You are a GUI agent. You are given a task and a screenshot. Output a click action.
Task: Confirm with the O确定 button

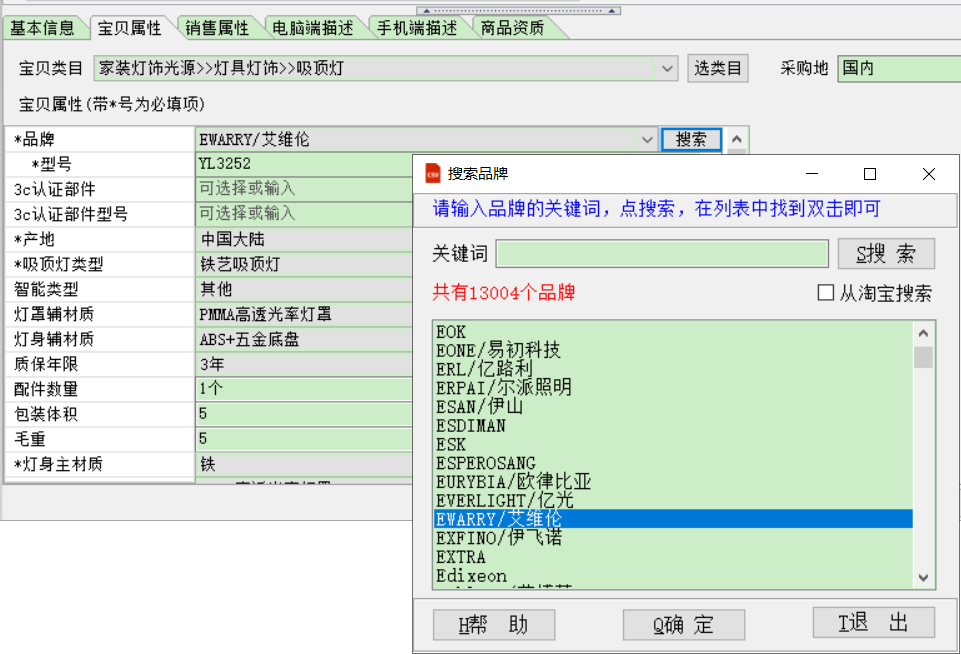(684, 625)
